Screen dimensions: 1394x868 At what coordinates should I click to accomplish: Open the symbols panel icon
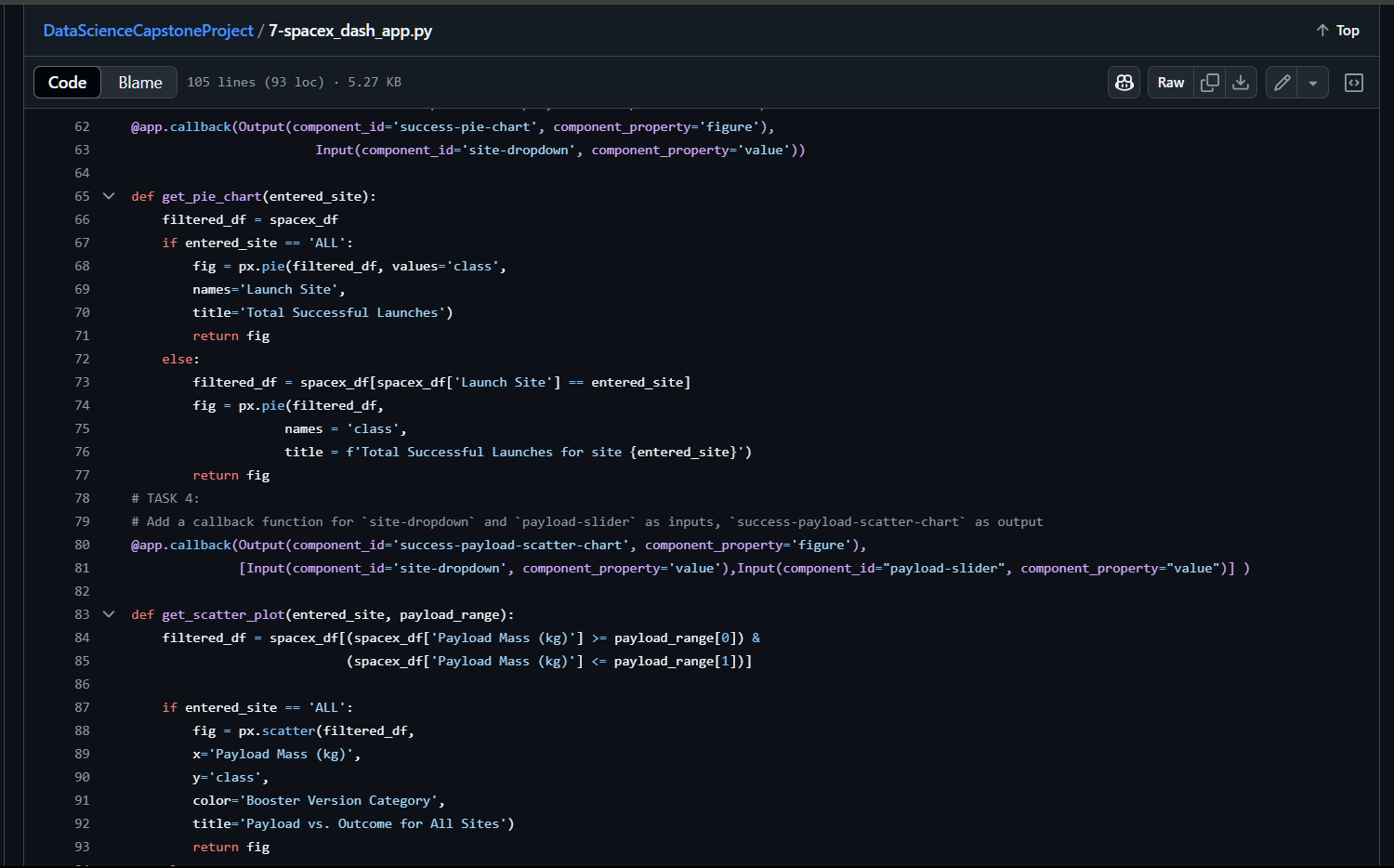point(1354,83)
